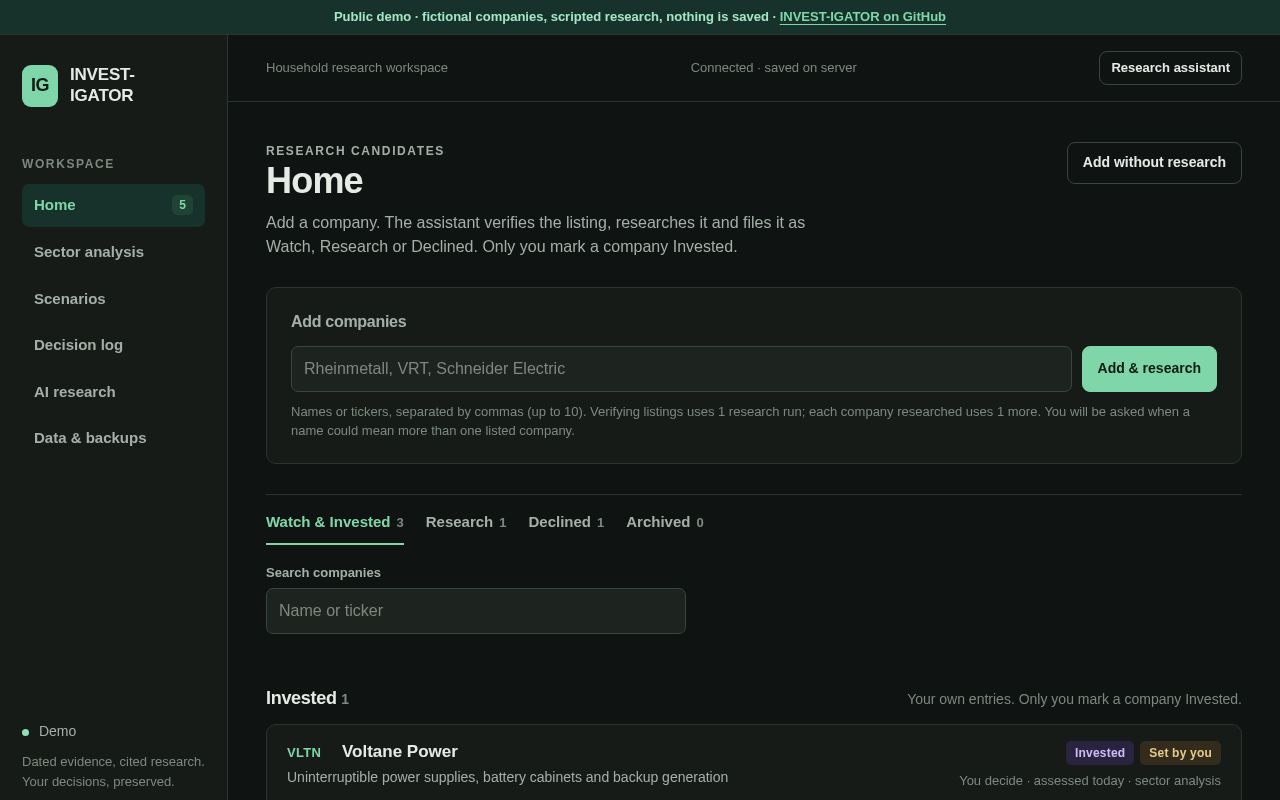1280x800 pixels.
Task: Click the Demo status indicator
Action: tap(49, 731)
